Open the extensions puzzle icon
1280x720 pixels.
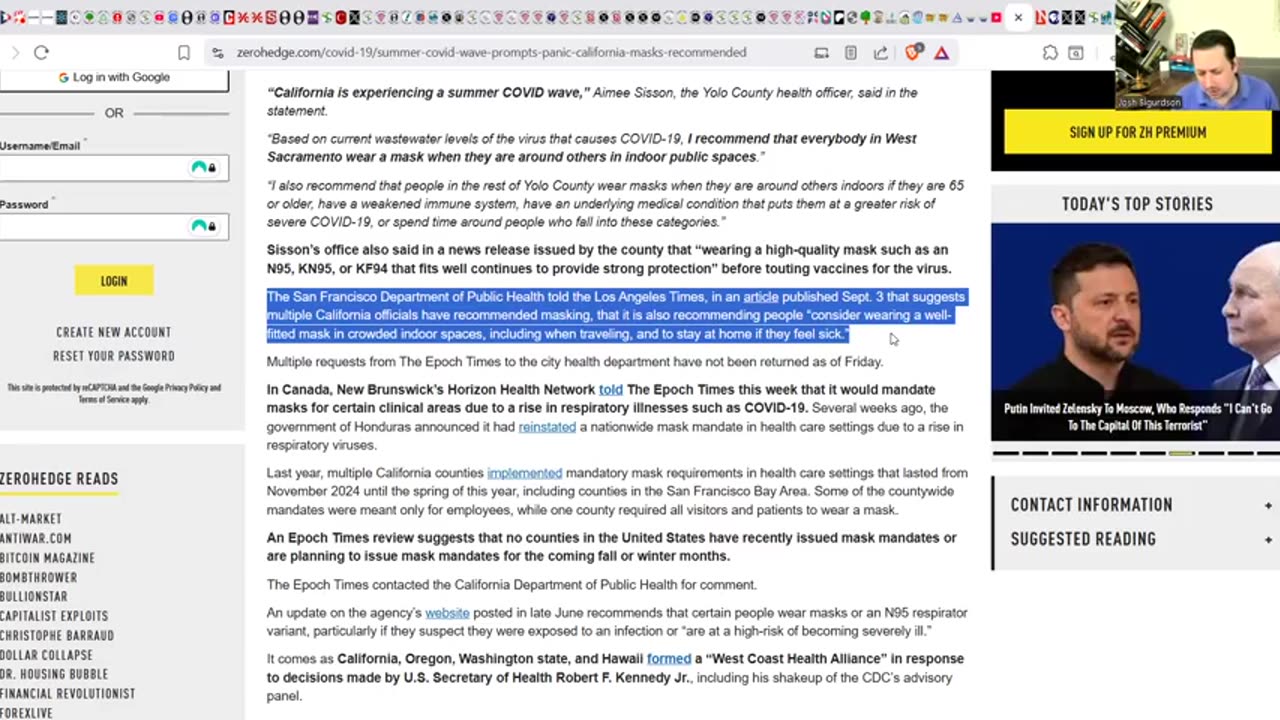coord(1049,53)
